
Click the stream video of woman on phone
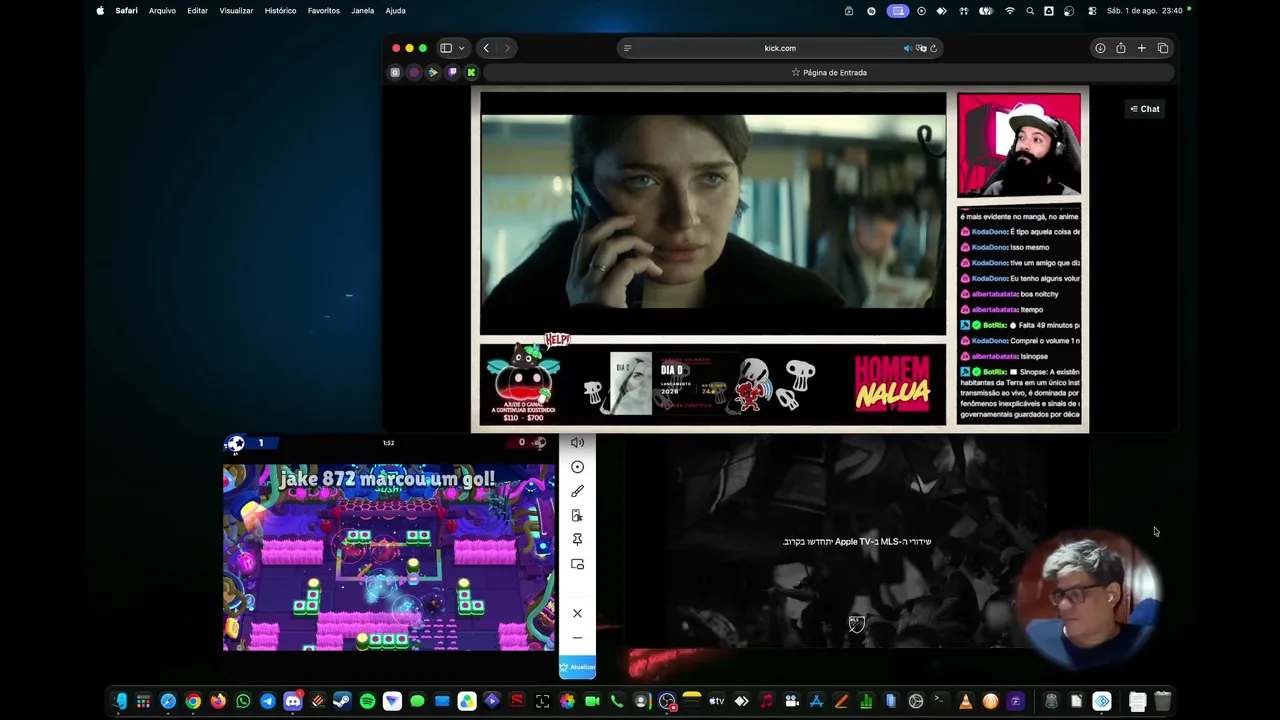[713, 214]
